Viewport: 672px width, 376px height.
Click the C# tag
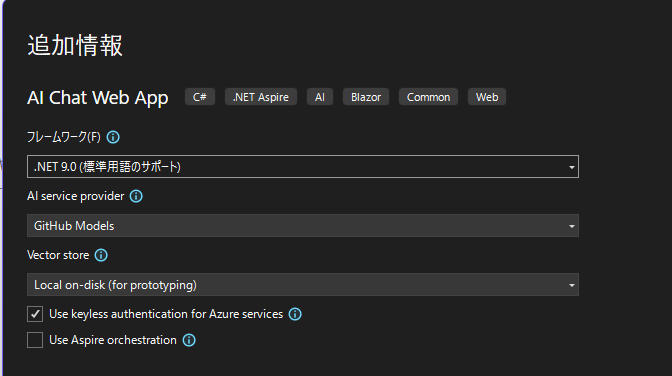[x=200, y=97]
